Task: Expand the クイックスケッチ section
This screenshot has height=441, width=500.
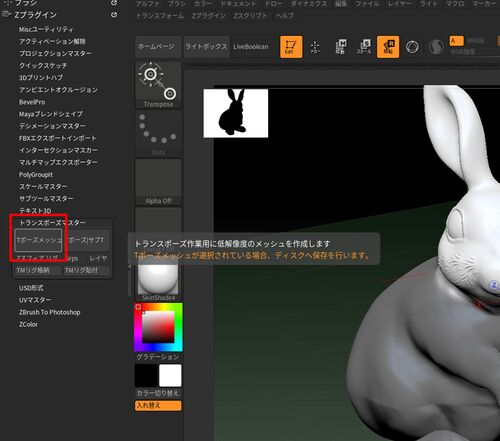Action: (43, 65)
